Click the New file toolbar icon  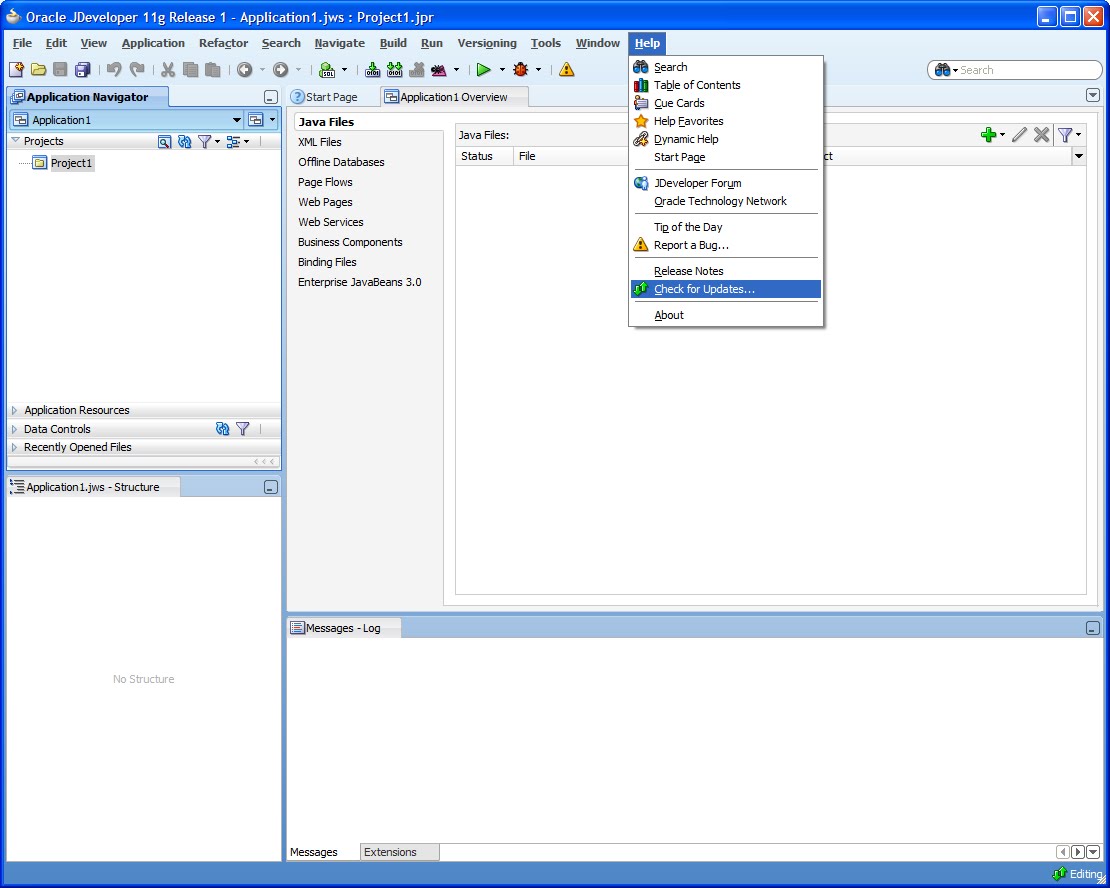16,69
